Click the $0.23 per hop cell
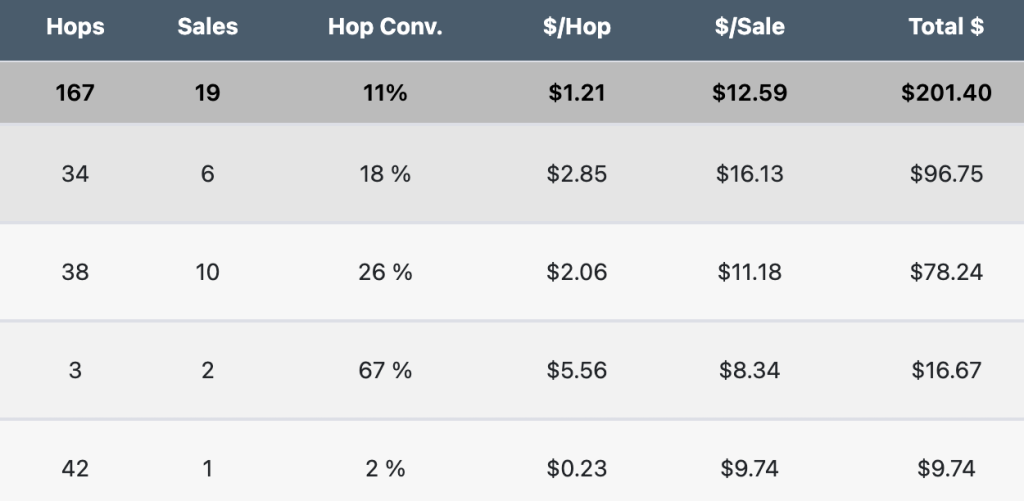 click(x=577, y=468)
